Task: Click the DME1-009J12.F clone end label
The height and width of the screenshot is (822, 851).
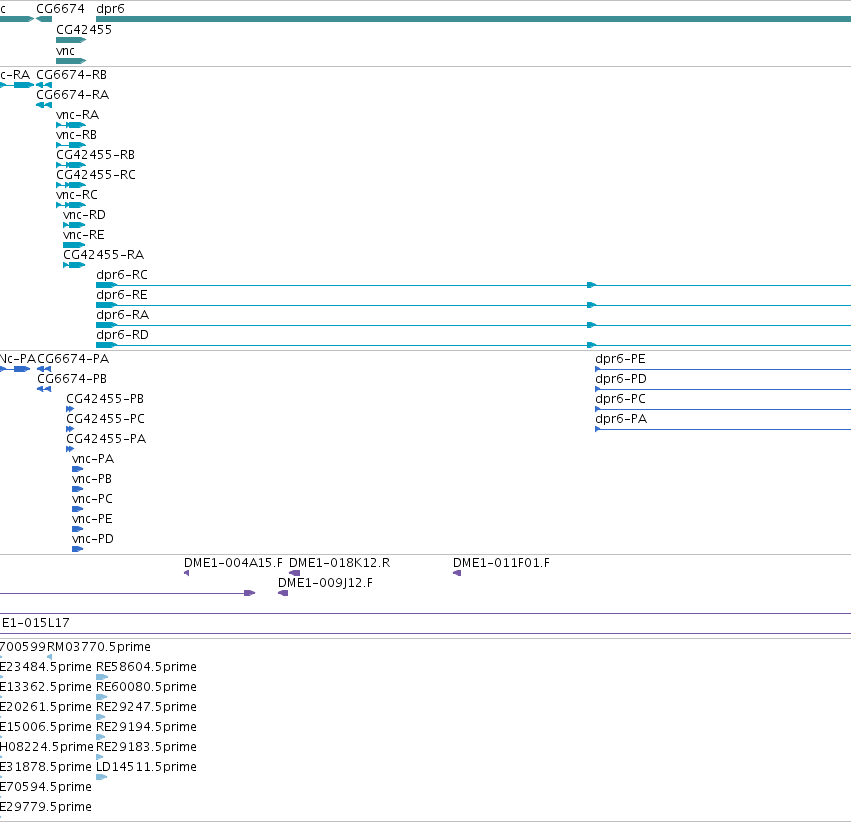Action: (326, 583)
